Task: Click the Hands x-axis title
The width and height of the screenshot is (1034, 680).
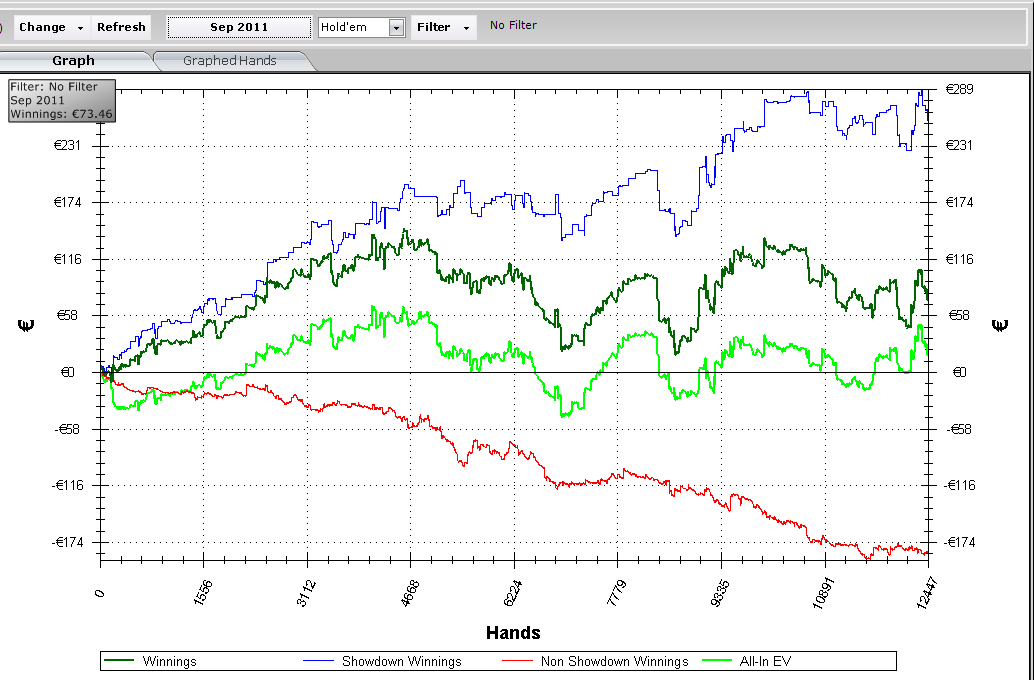Action: coord(513,632)
